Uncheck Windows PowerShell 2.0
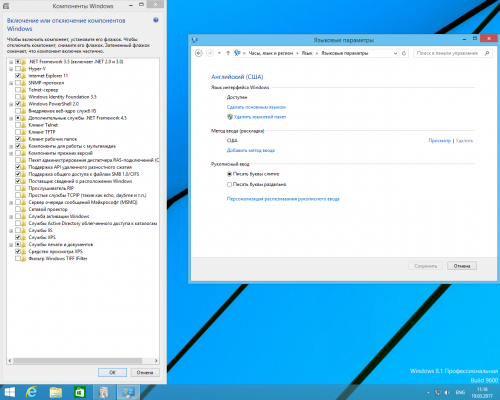 (18, 104)
